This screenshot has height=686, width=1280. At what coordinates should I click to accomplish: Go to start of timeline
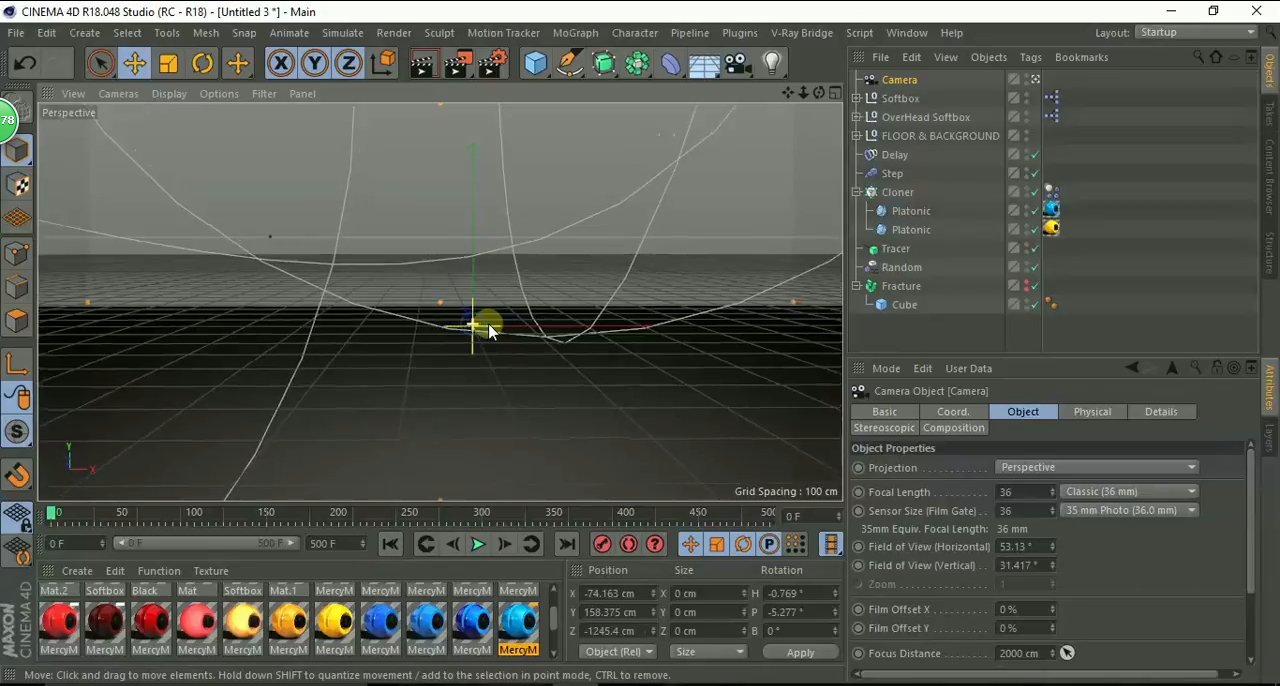point(390,544)
